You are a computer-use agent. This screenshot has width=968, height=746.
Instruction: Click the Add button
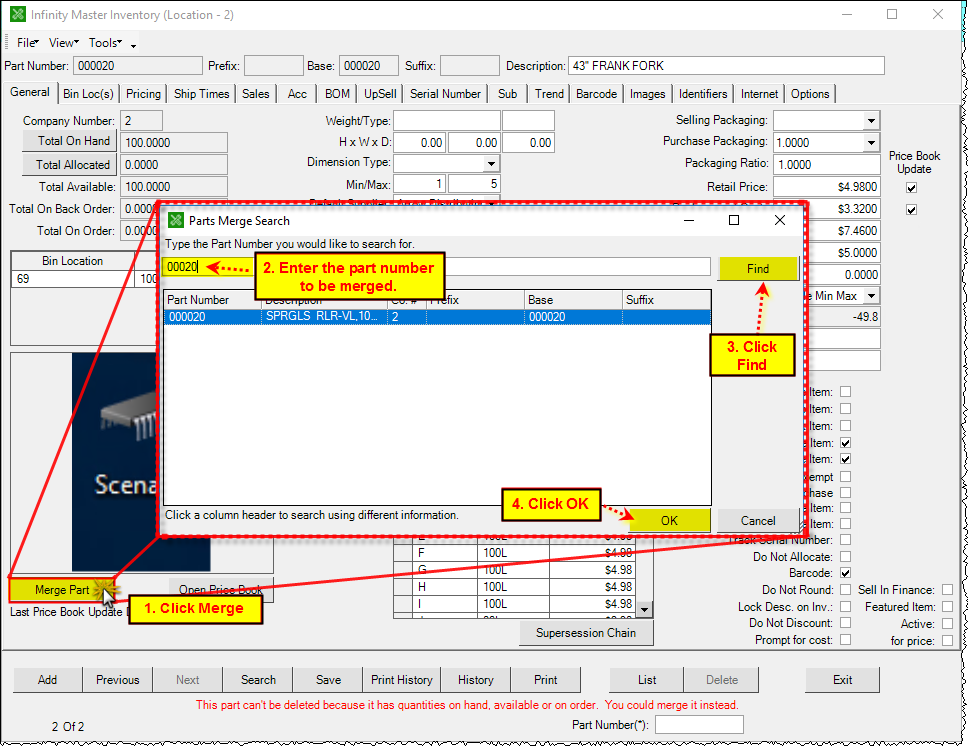pyautogui.click(x=48, y=680)
